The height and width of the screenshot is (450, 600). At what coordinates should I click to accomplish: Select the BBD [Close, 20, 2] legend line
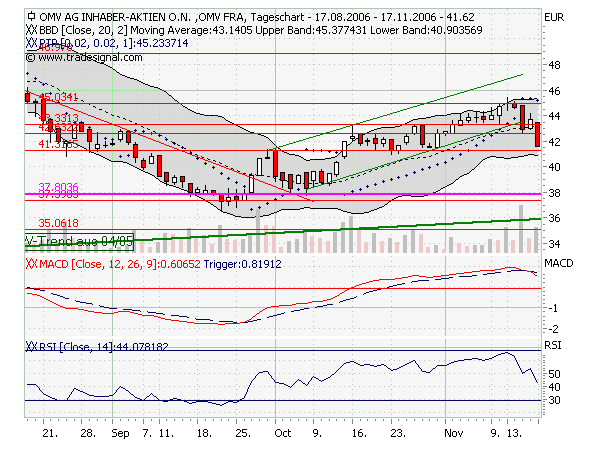(261, 30)
